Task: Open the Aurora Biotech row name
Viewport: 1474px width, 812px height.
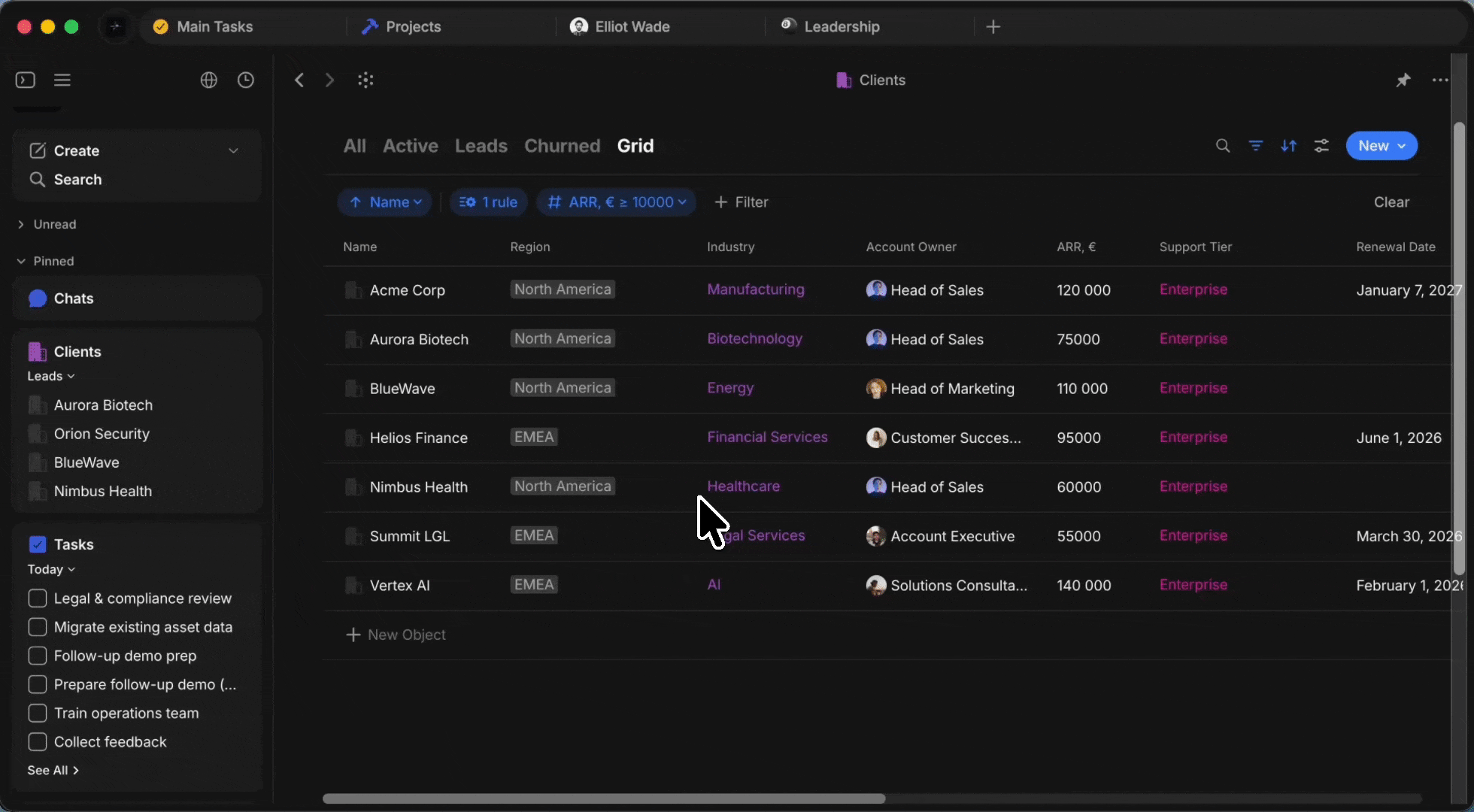Action: click(x=419, y=339)
